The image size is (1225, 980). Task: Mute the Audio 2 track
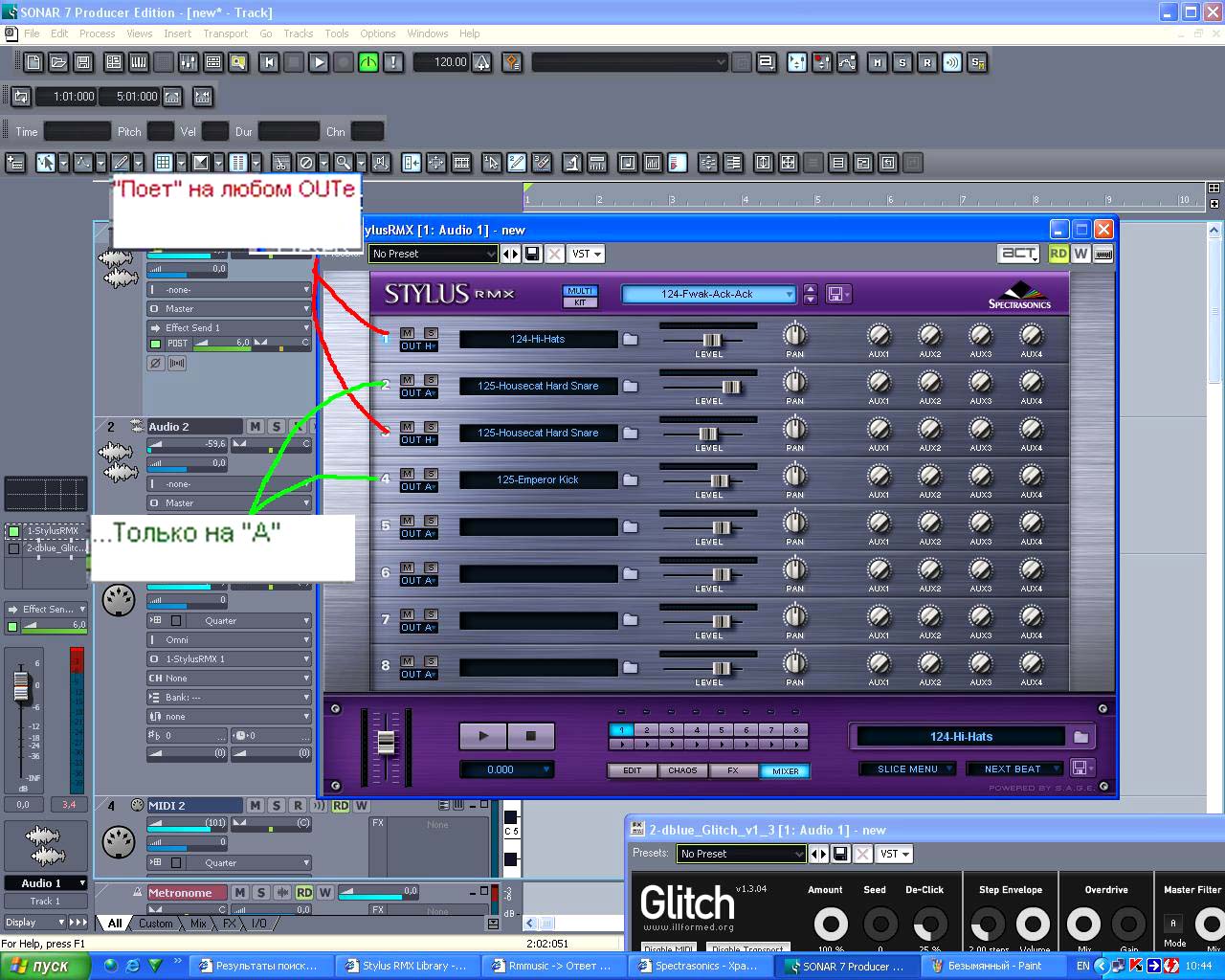256,427
